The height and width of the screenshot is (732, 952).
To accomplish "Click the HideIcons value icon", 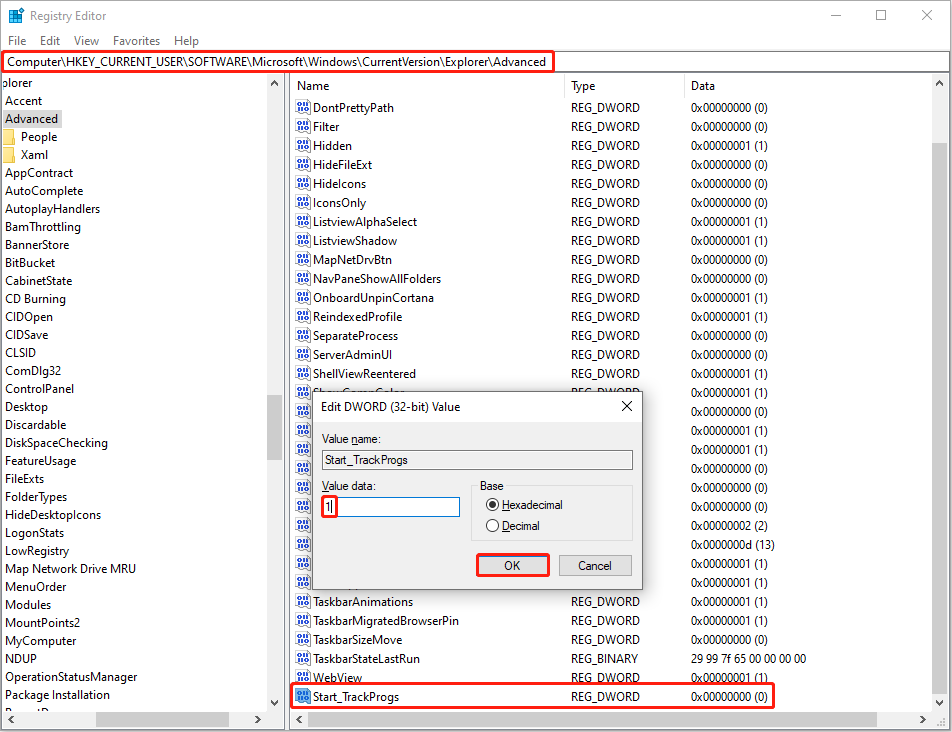I will tap(303, 183).
